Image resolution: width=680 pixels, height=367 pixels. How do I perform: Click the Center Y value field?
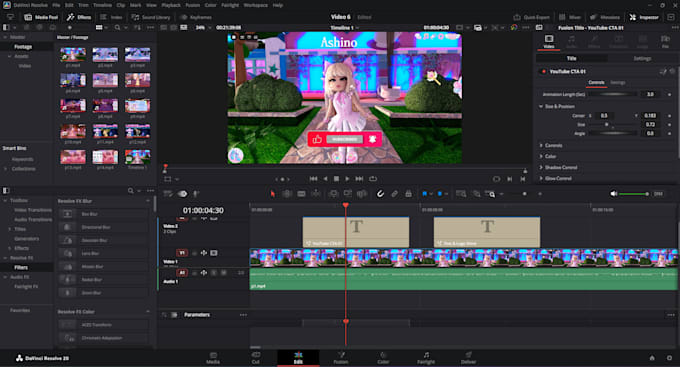650,115
